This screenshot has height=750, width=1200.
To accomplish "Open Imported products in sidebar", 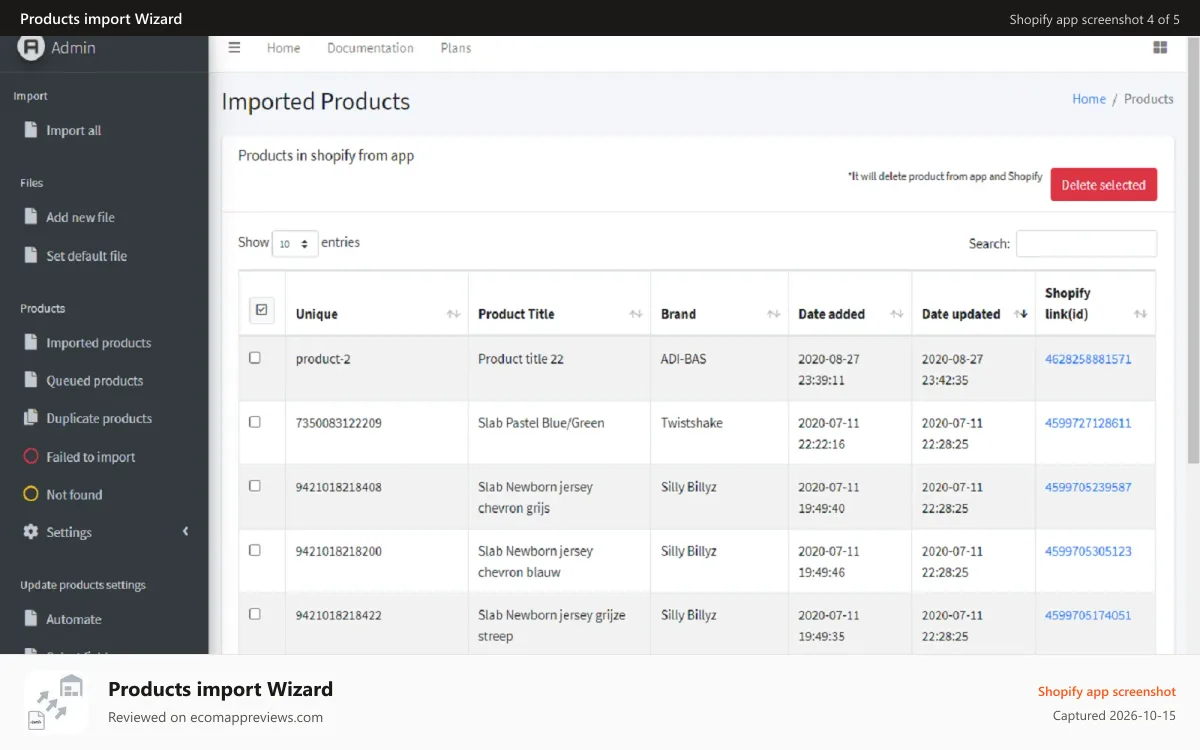I will [98, 342].
